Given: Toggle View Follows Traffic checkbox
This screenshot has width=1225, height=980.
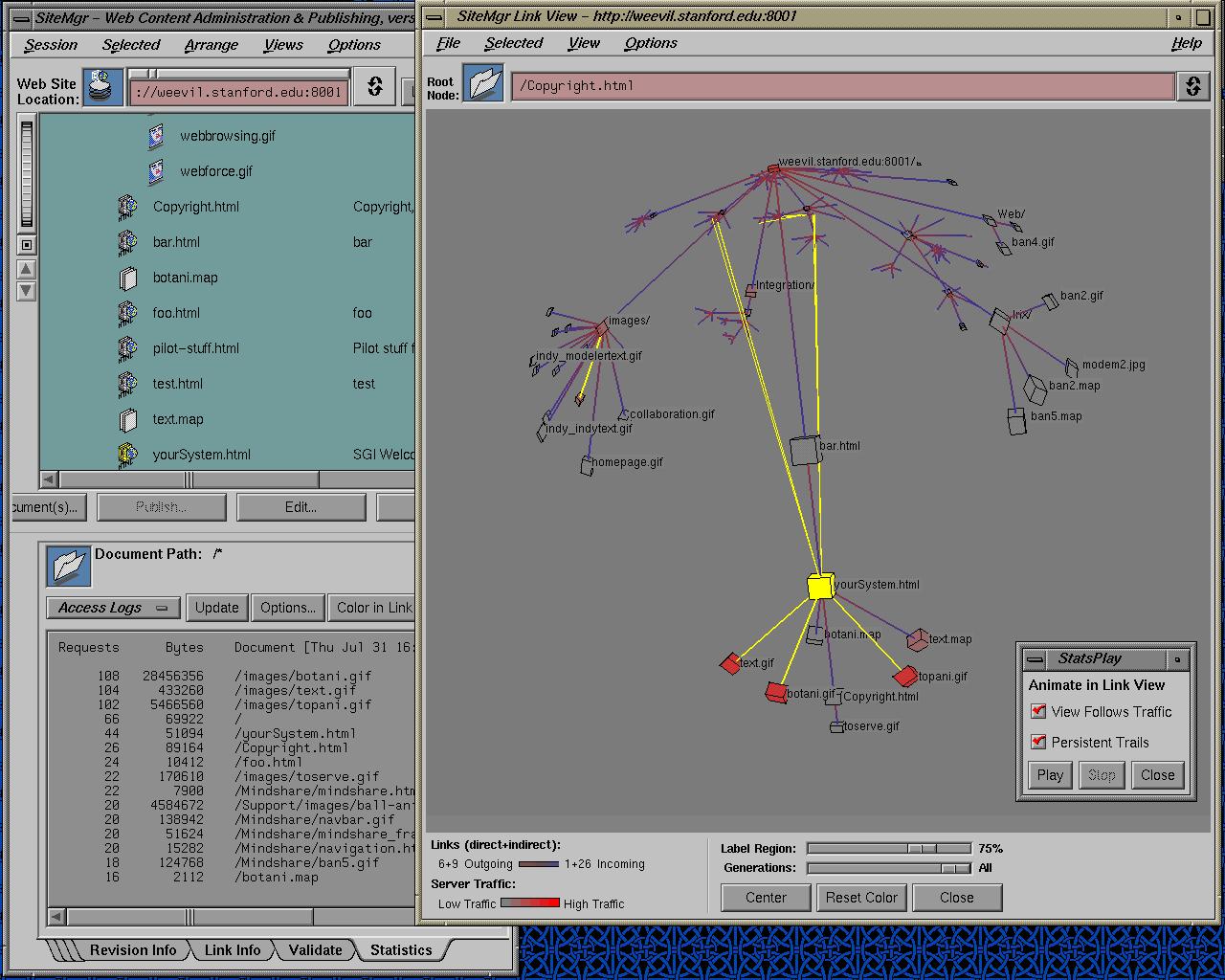Looking at the screenshot, I should pos(1038,711).
